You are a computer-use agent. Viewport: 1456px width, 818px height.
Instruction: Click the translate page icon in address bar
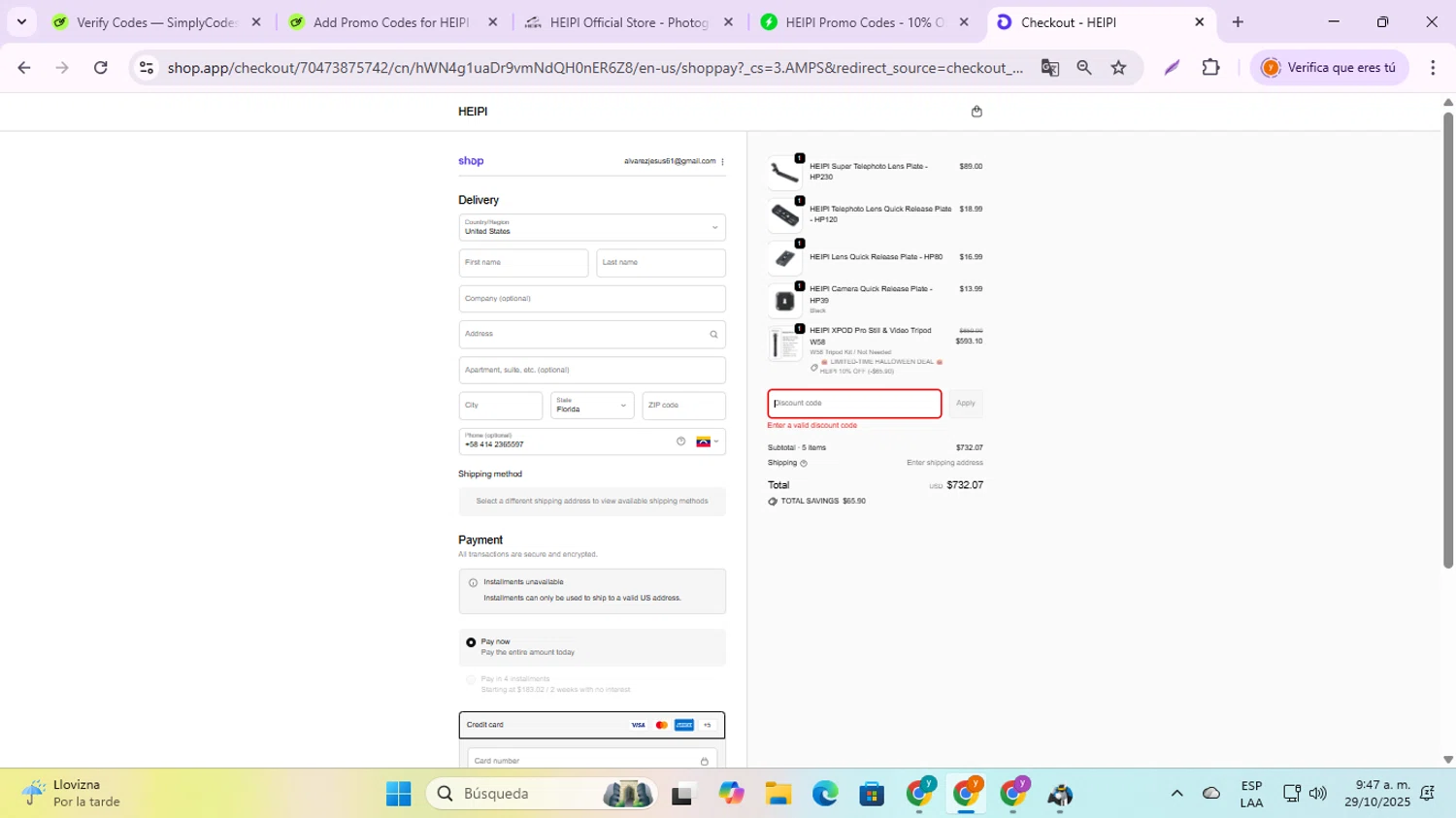pyautogui.click(x=1049, y=67)
